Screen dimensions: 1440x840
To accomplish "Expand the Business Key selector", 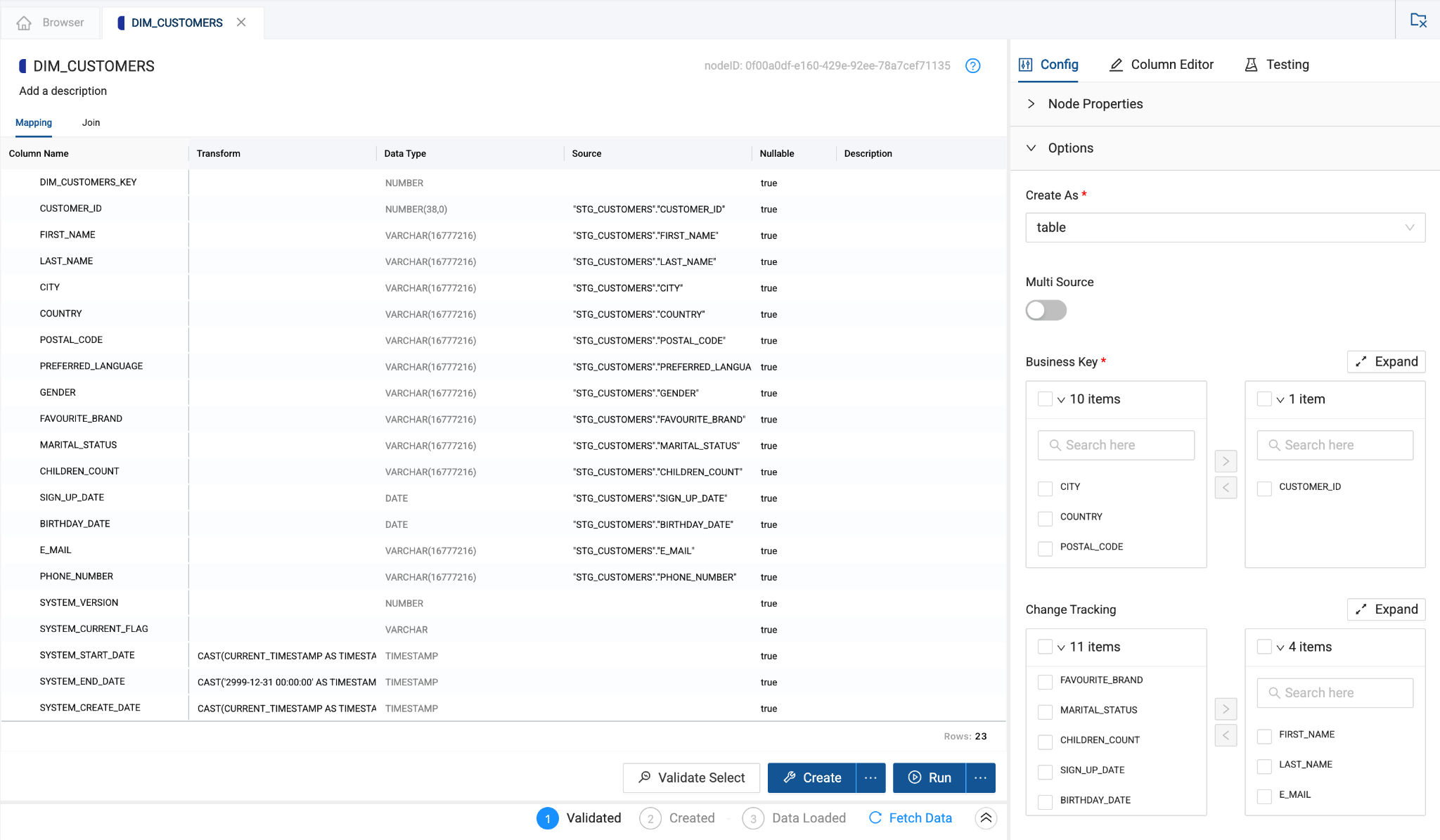I will [1386, 361].
